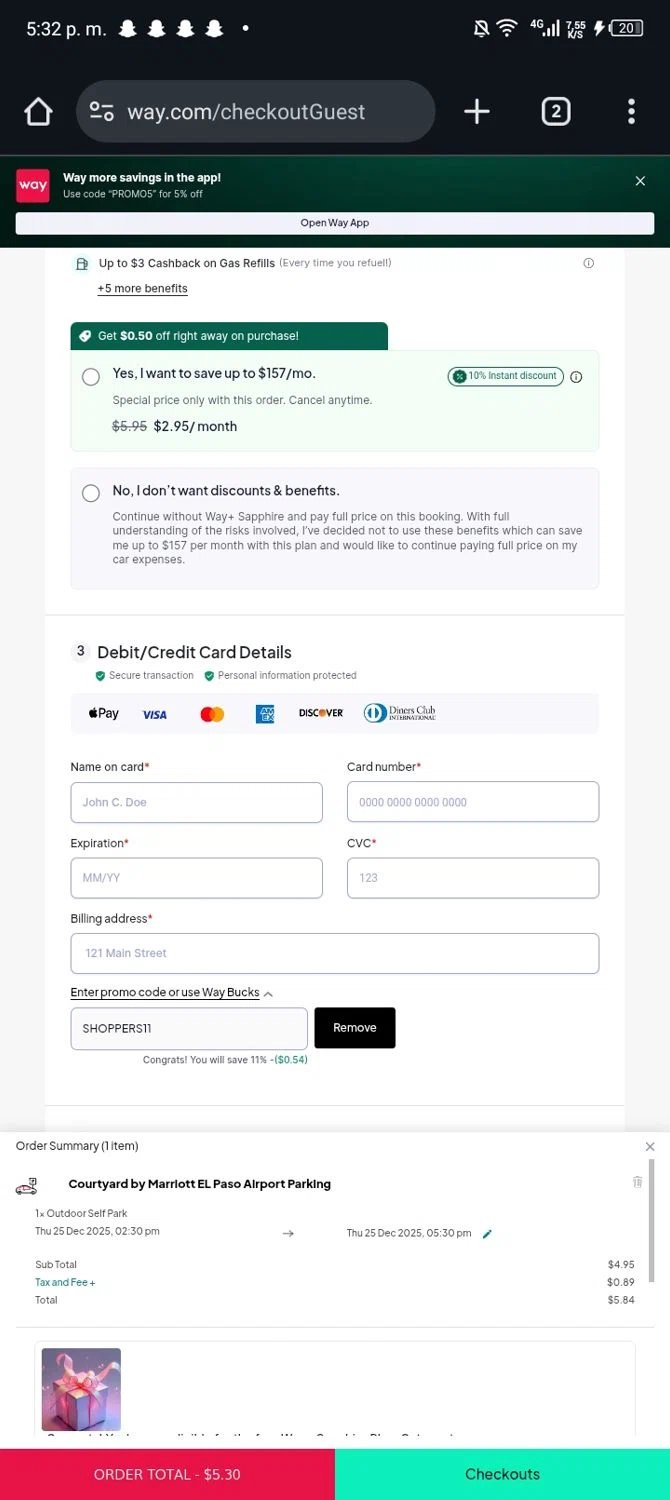Click the info icon next to 10% Instant discount
The image size is (670, 1500).
[x=576, y=377]
